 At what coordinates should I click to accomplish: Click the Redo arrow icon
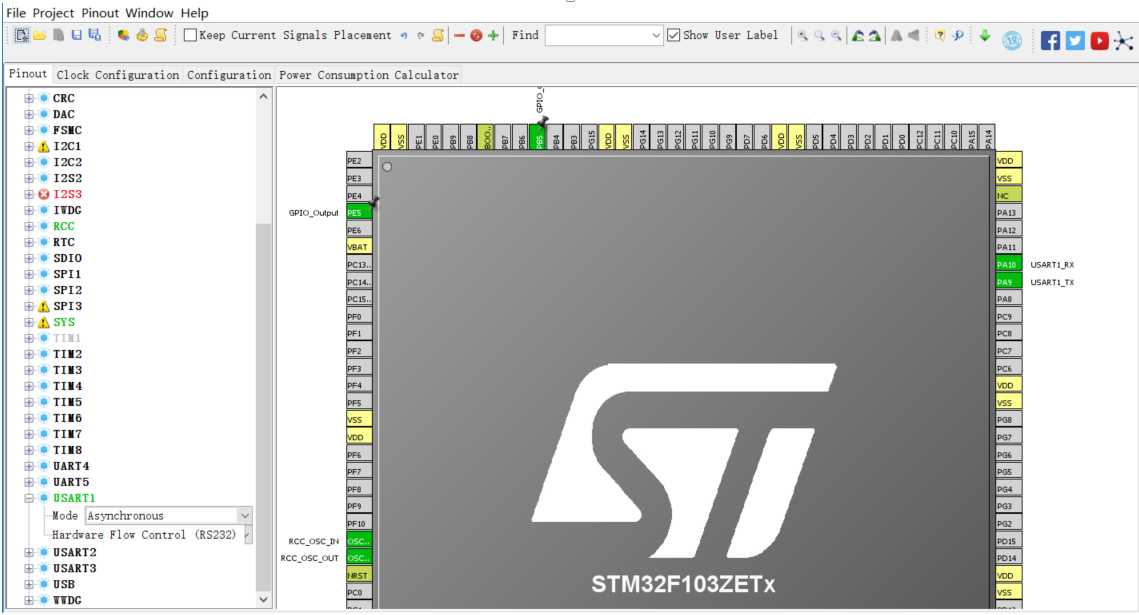tap(420, 35)
